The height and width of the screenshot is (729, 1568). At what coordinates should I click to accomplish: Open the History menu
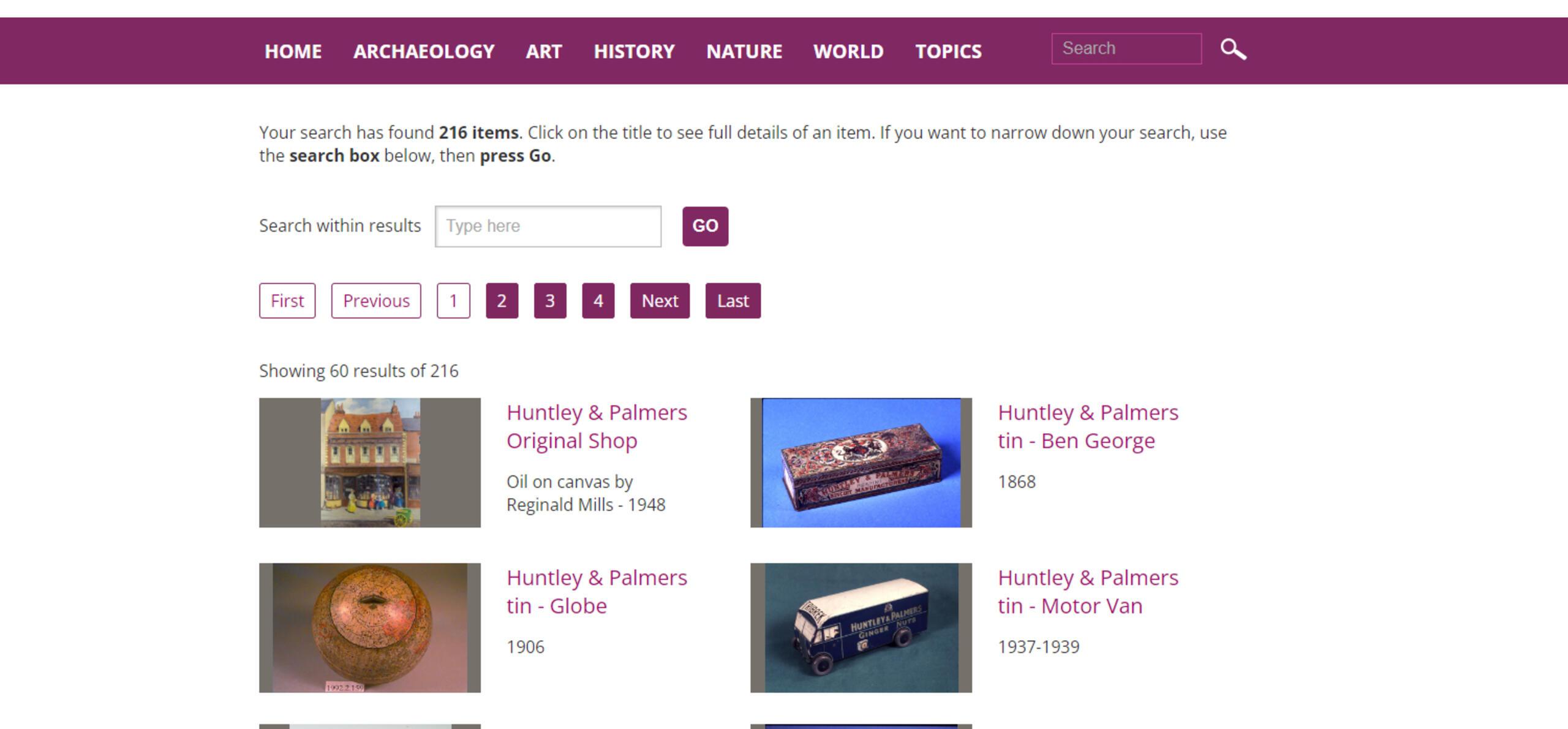click(x=634, y=51)
